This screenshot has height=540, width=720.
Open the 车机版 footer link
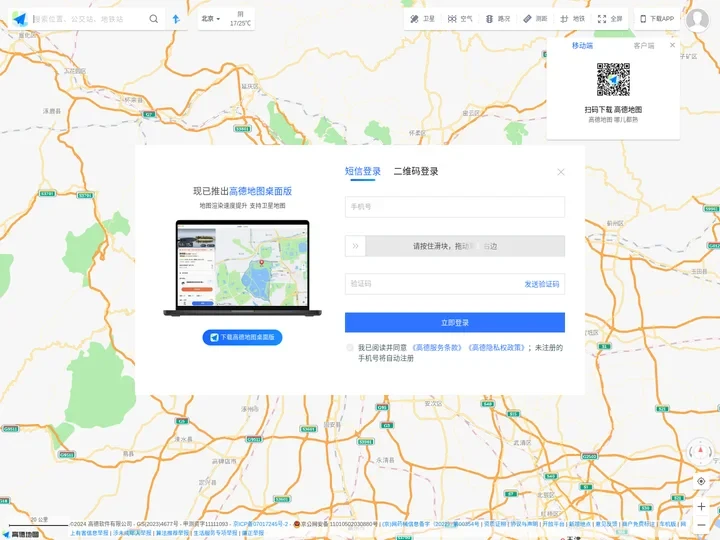click(x=668, y=524)
